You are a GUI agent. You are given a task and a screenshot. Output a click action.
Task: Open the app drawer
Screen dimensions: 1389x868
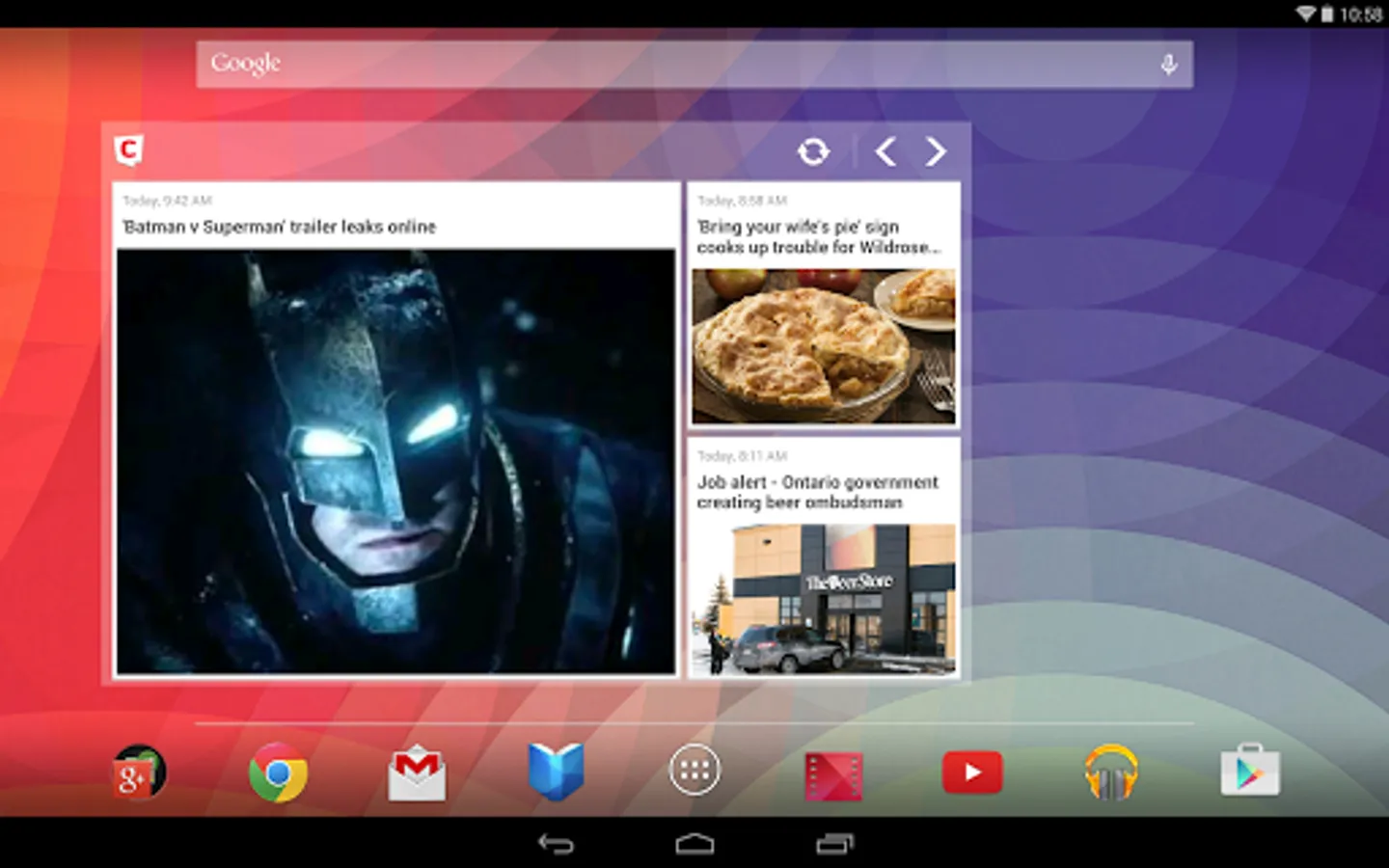[694, 771]
